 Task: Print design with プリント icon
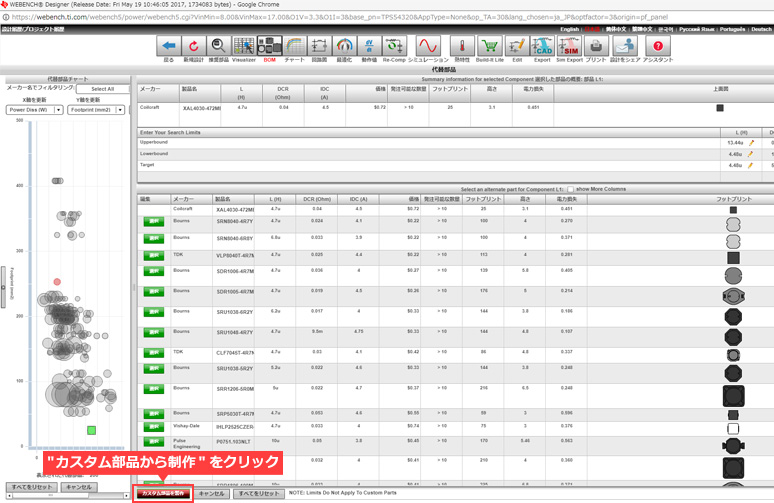tap(596, 46)
